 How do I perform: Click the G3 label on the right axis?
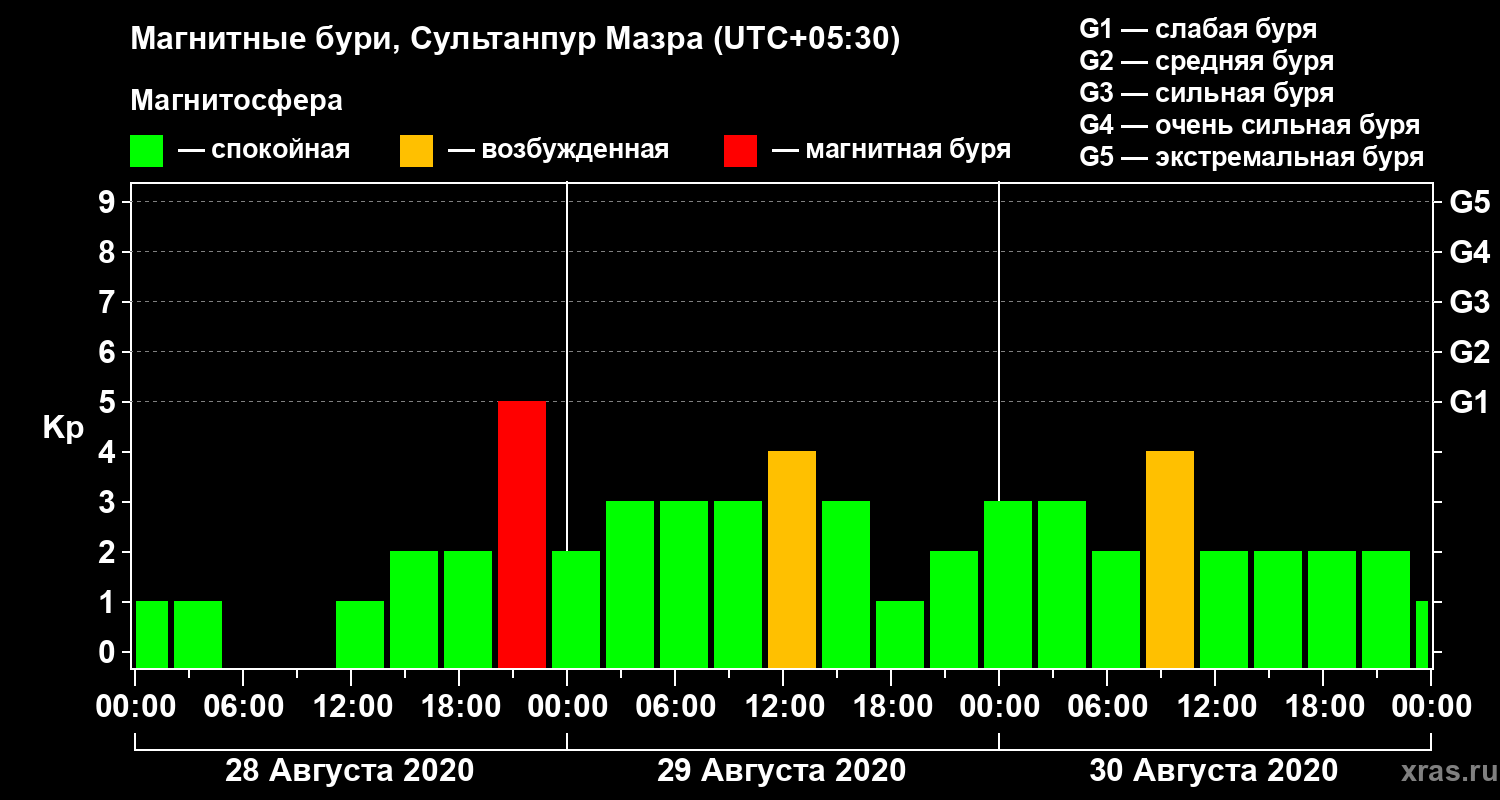click(1469, 302)
